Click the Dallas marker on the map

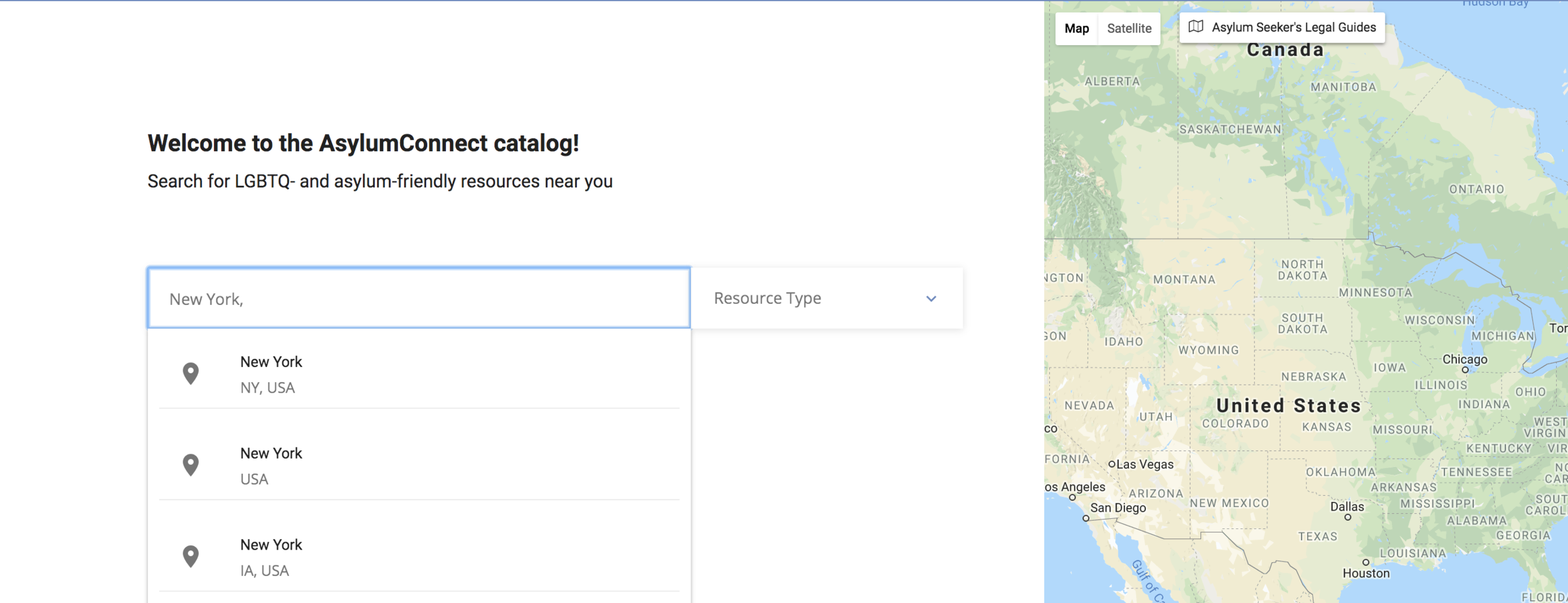[1348, 518]
